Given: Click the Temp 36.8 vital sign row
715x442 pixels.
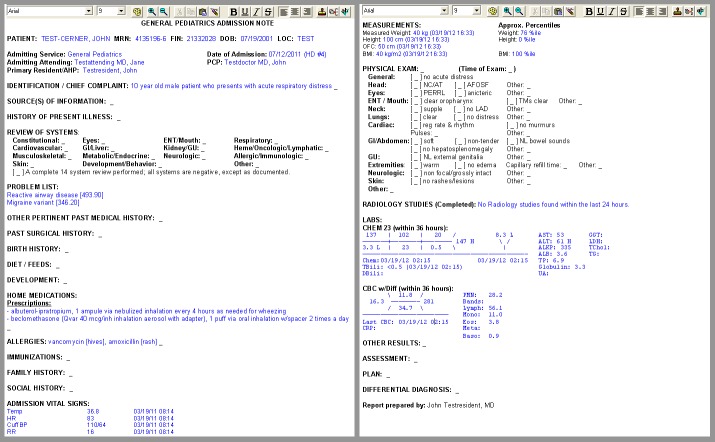Looking at the screenshot, I should 90,411.
